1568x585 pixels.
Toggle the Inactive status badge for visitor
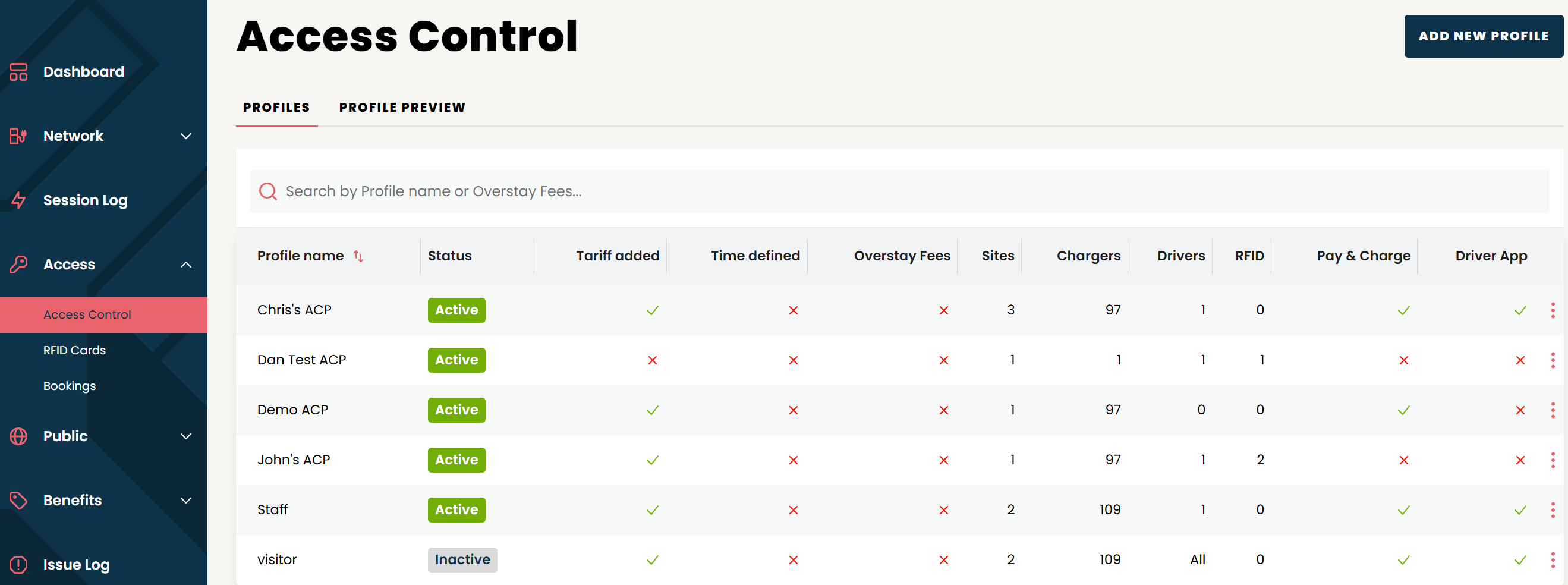[462, 559]
